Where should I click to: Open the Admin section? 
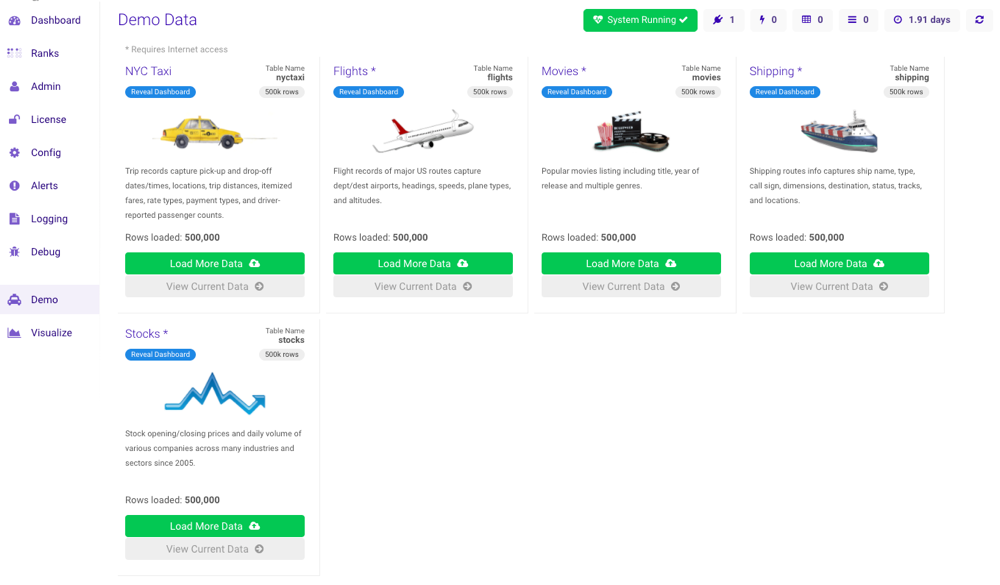pos(45,86)
